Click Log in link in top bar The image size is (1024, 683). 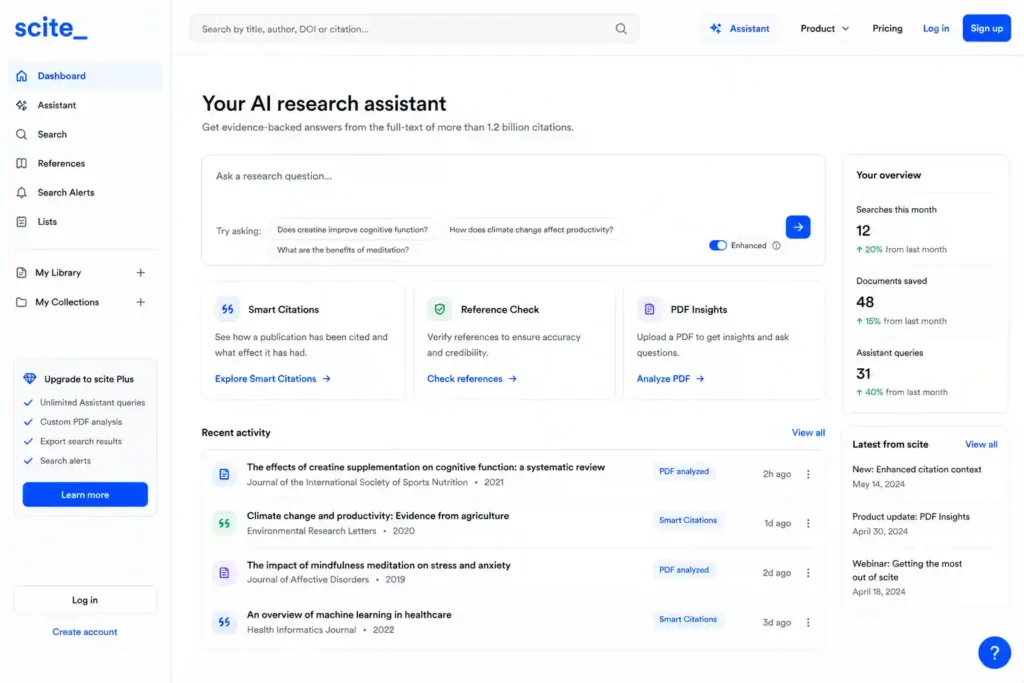(935, 29)
